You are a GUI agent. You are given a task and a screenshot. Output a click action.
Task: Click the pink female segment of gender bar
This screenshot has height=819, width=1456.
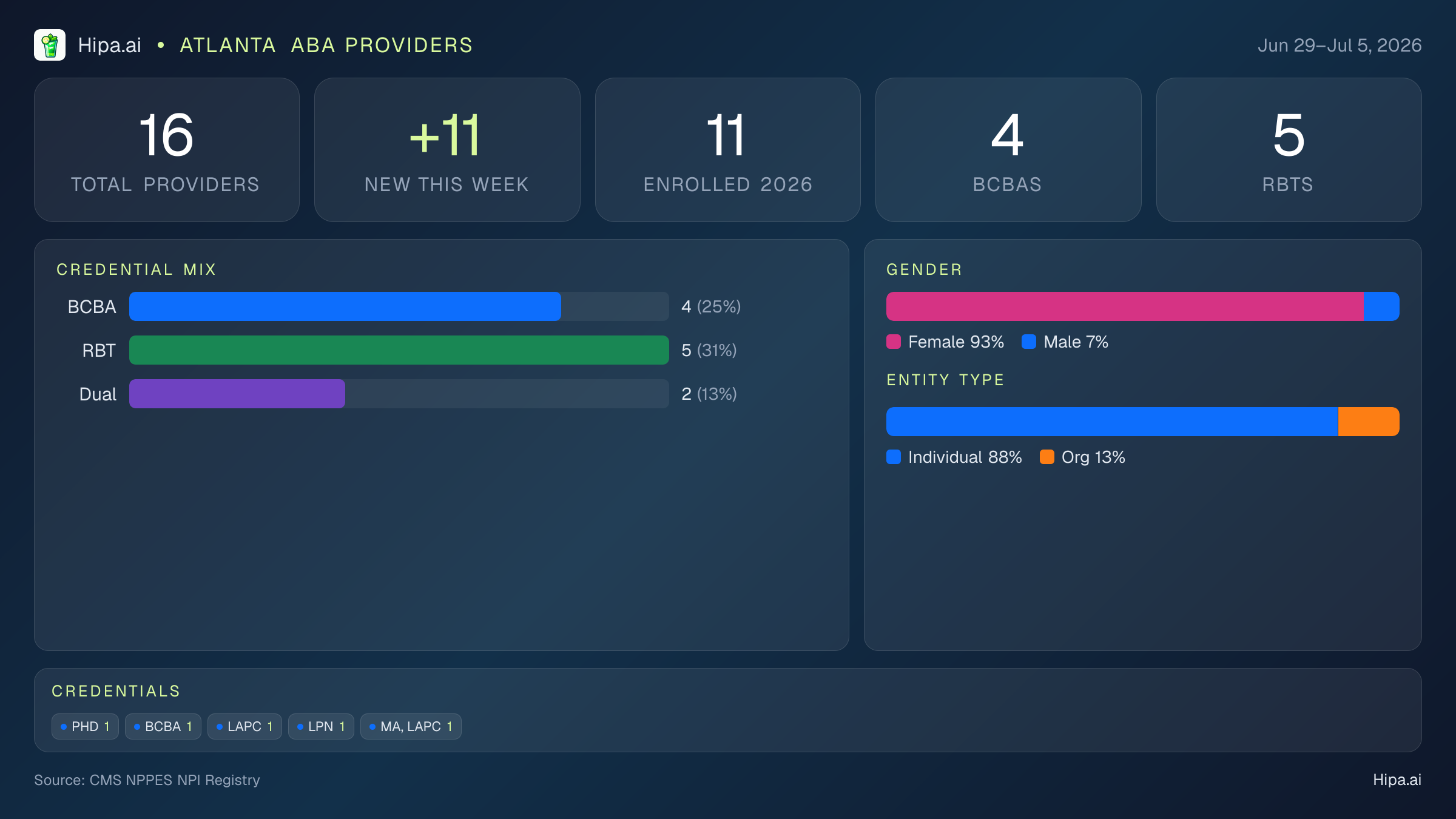click(1125, 306)
